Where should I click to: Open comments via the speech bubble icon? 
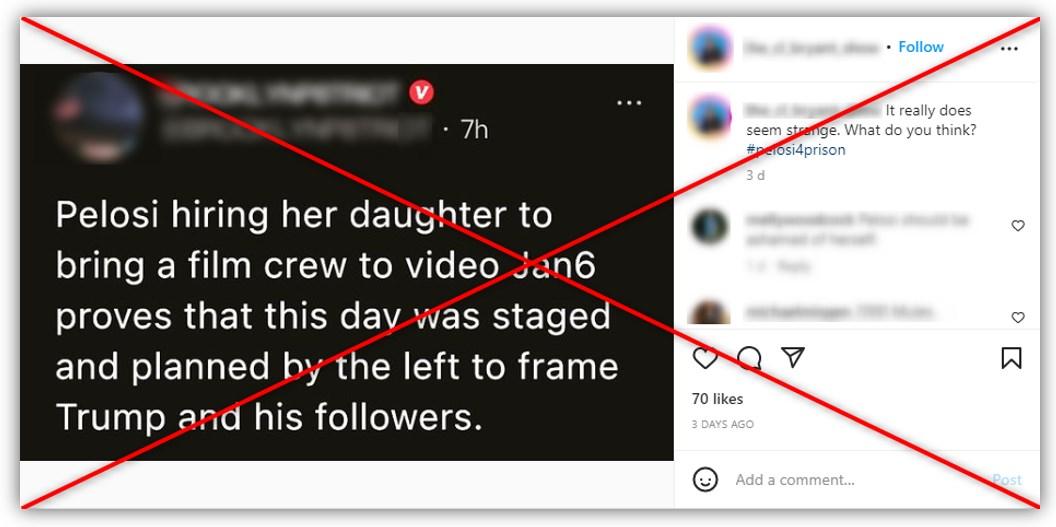click(749, 358)
